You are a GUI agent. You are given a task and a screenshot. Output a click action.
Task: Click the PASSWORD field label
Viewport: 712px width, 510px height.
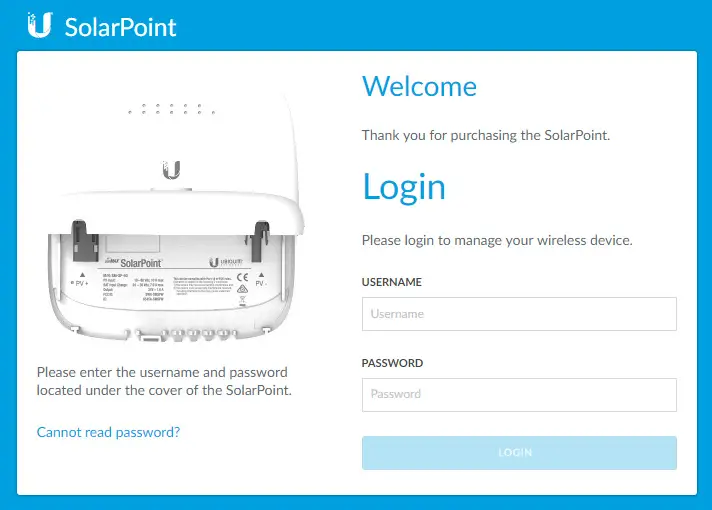tap(392, 363)
